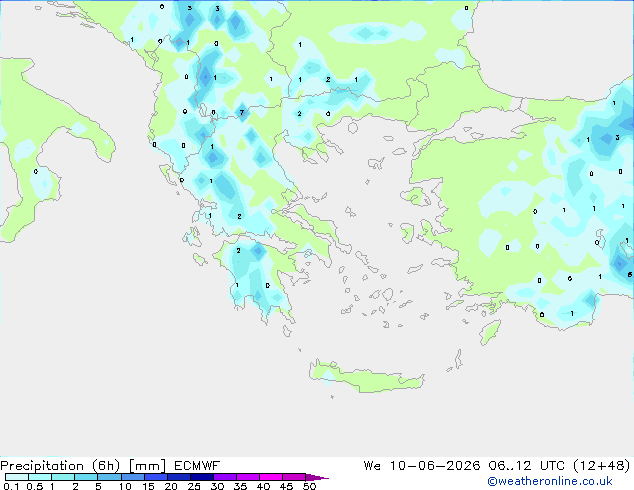The image size is (634, 490).
Task: Click the legend swatch between 40 and 45
Action: coord(271,477)
